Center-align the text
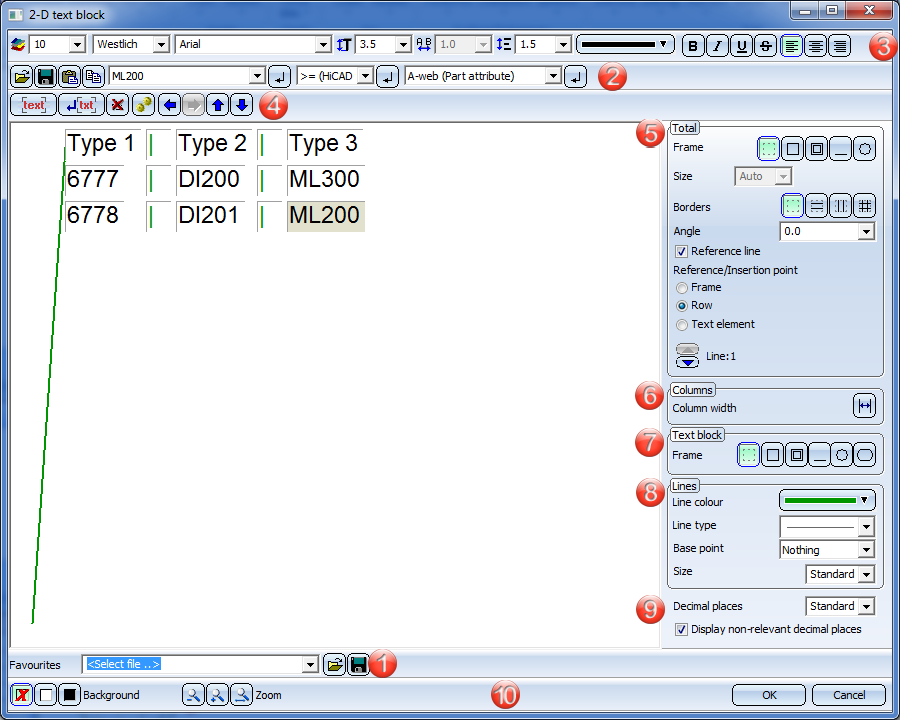The width and height of the screenshot is (900, 720). (815, 45)
